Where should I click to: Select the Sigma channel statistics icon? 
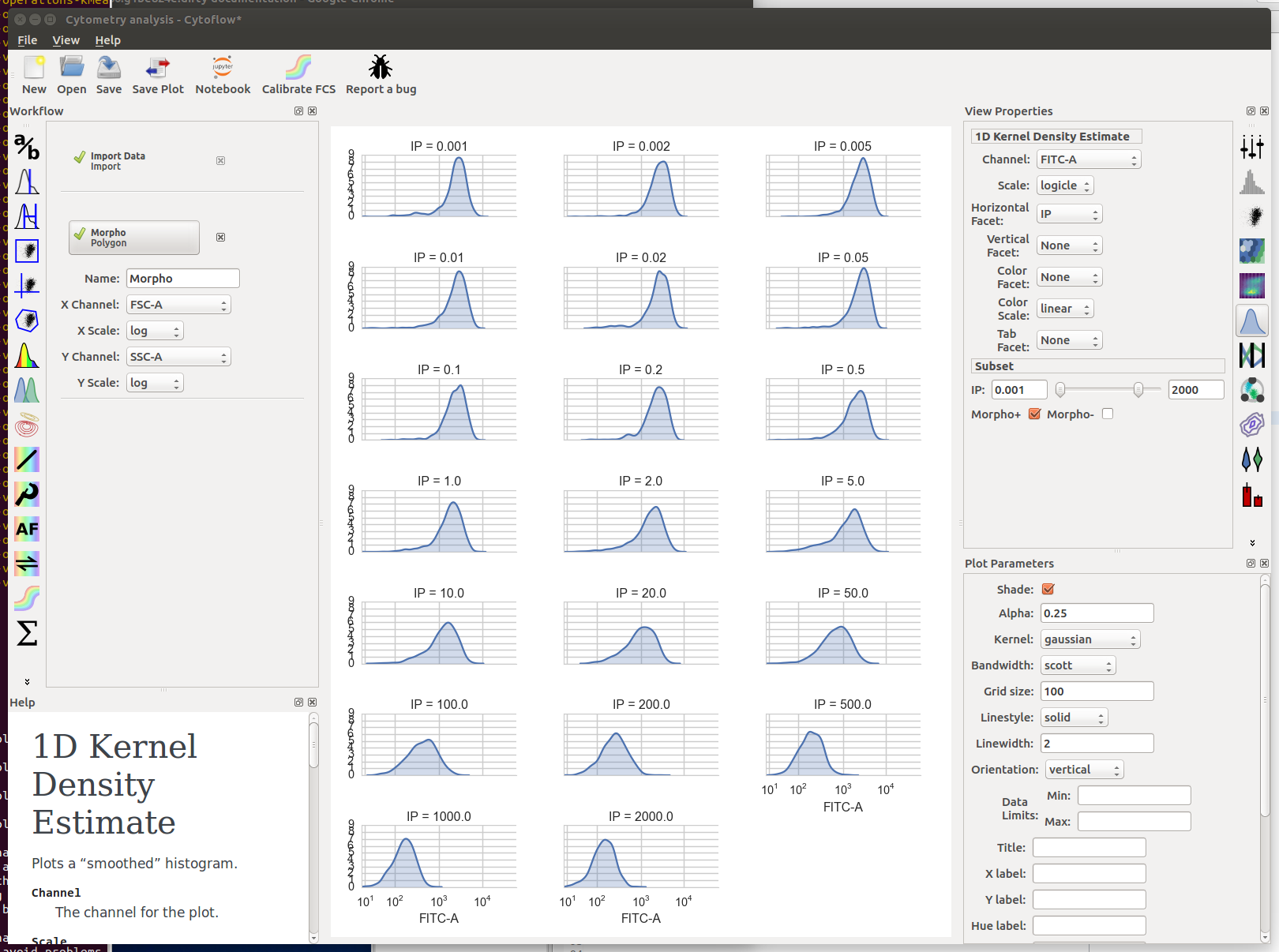coord(27,633)
